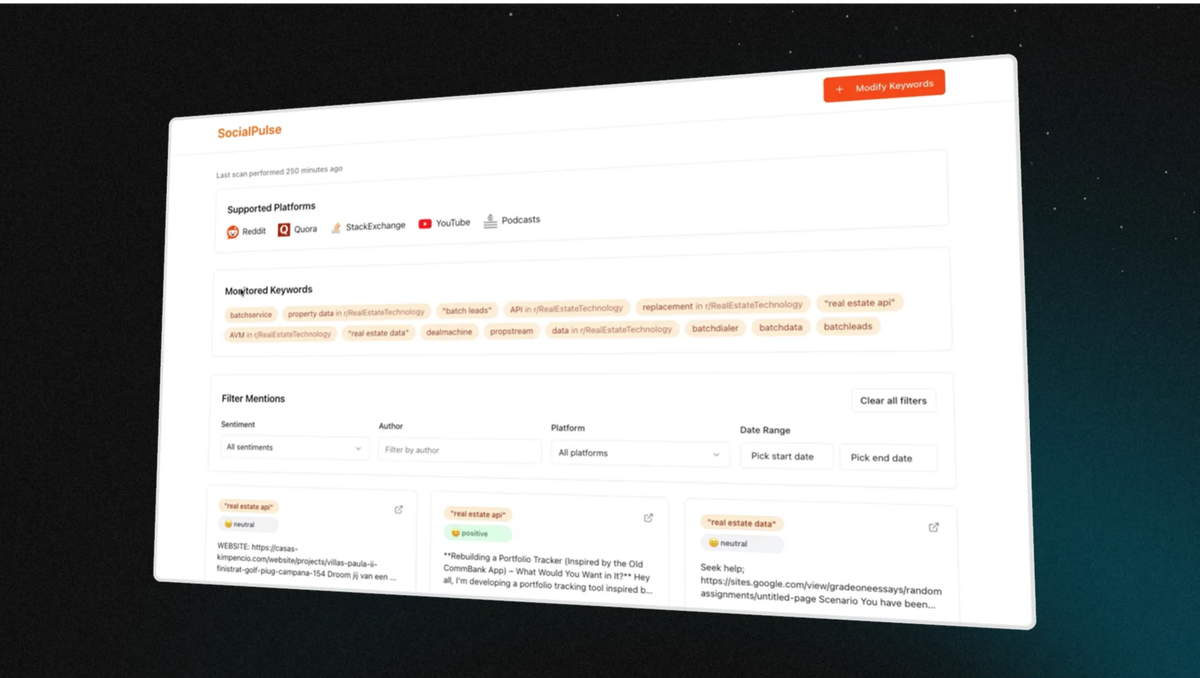1200x678 pixels.
Task: Open external link on the Seek help mention
Action: pyautogui.click(x=933, y=527)
